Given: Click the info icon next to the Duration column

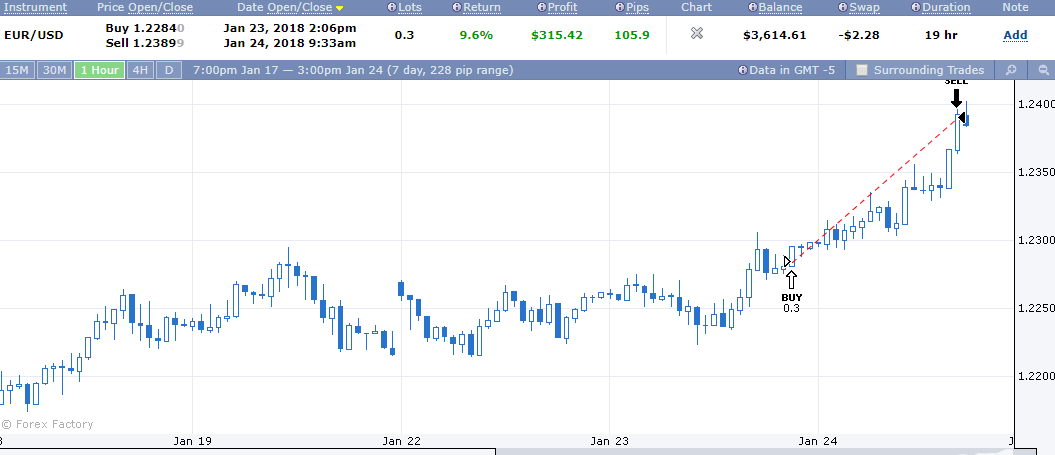Looking at the screenshot, I should click(x=915, y=7).
